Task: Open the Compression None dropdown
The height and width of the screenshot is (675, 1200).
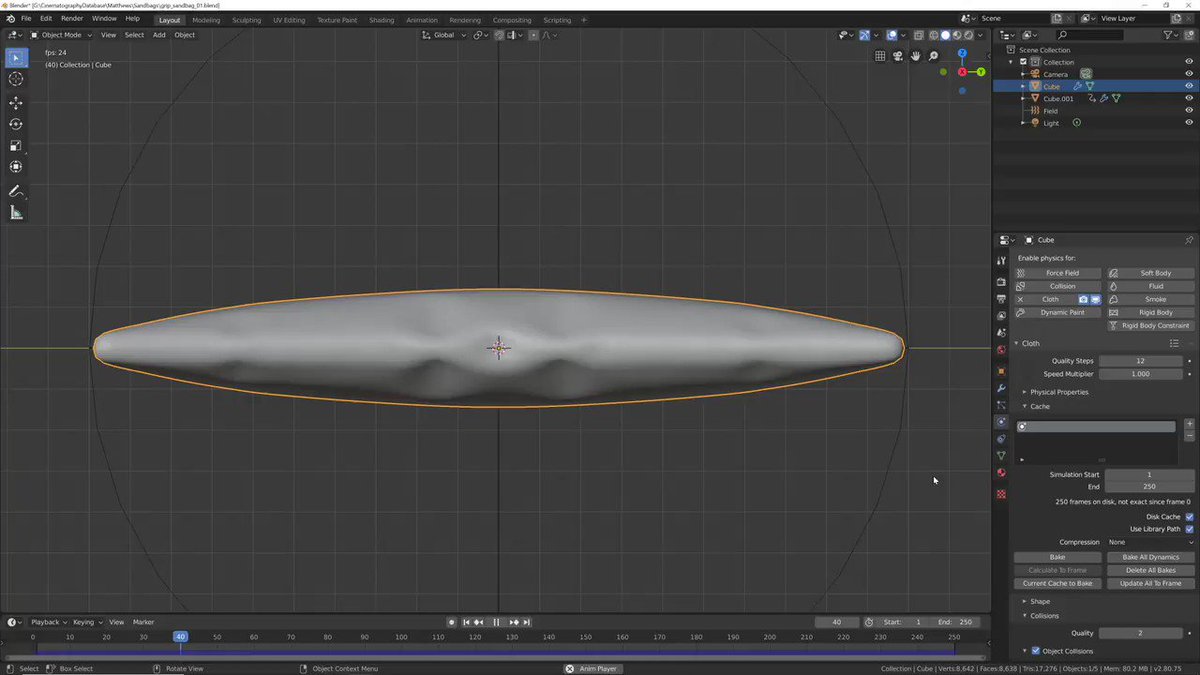Action: (1150, 542)
